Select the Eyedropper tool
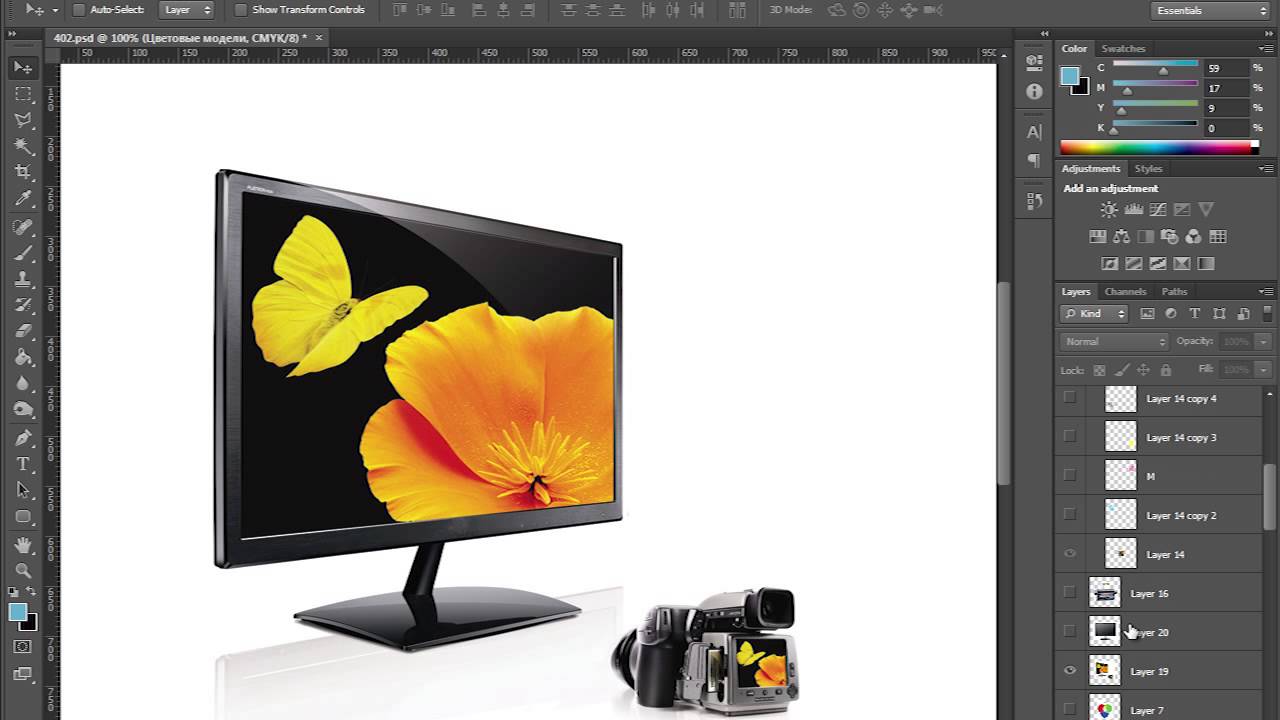The image size is (1280, 720). [x=23, y=199]
